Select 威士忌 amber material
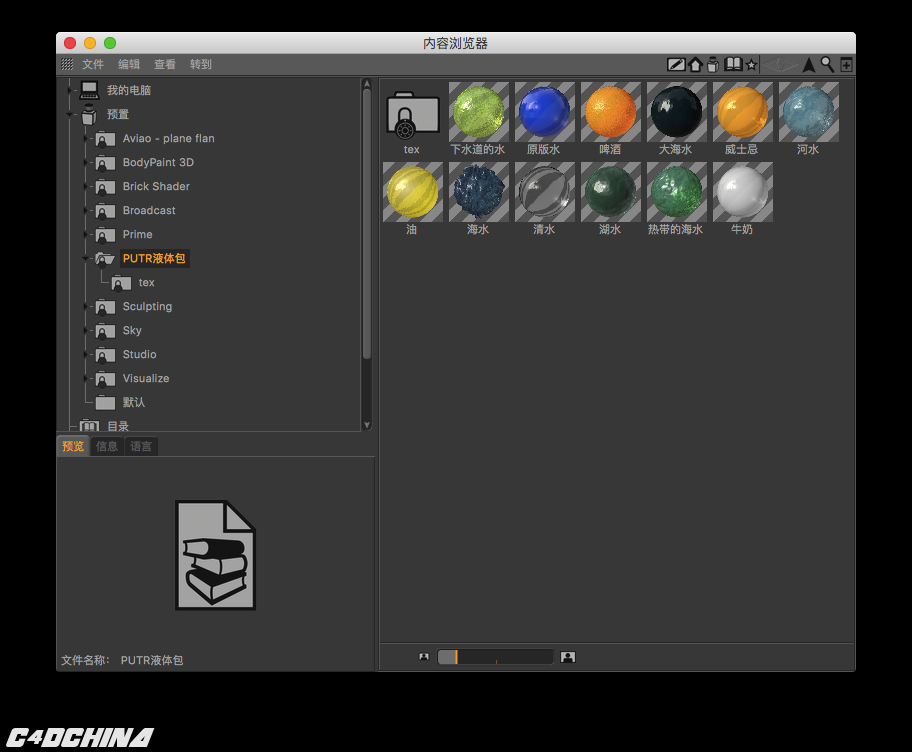This screenshot has height=752, width=912. point(743,112)
